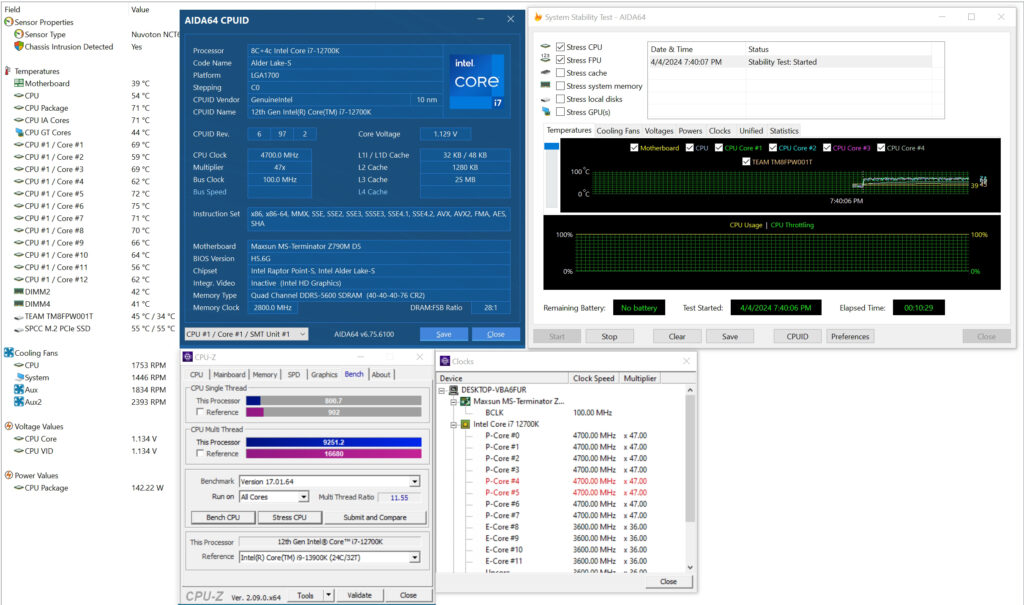1024x605 pixels.
Task: Click the Chassis Intrusion Detected shield icon
Action: [19, 46]
